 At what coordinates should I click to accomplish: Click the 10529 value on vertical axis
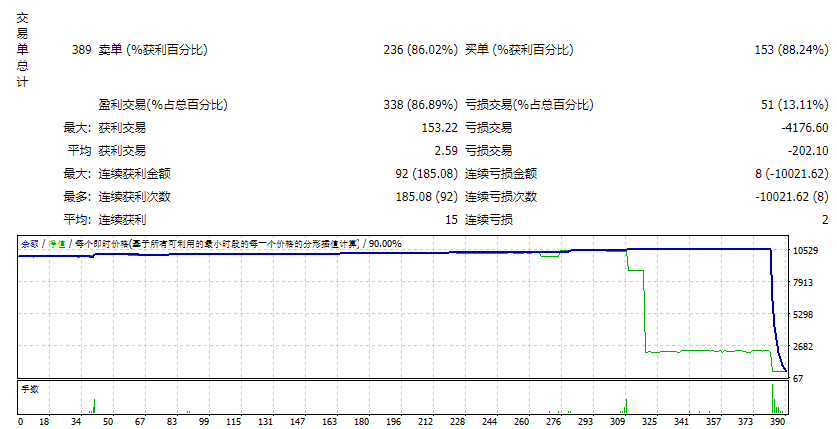(806, 251)
